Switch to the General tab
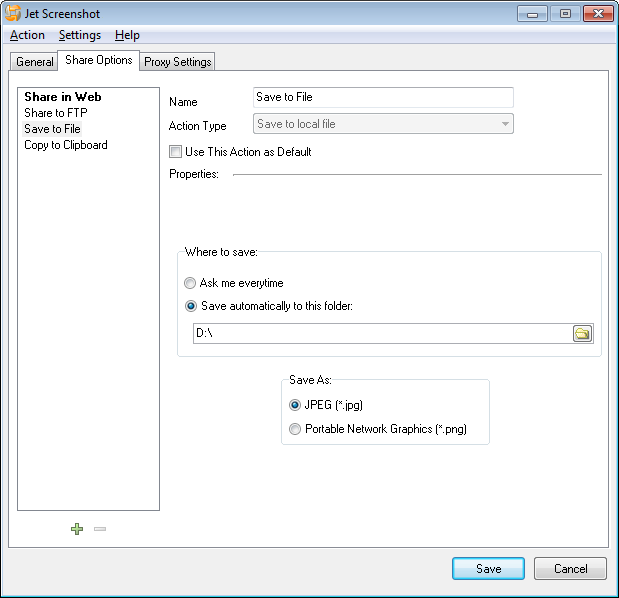This screenshot has height=598, width=619. [34, 62]
